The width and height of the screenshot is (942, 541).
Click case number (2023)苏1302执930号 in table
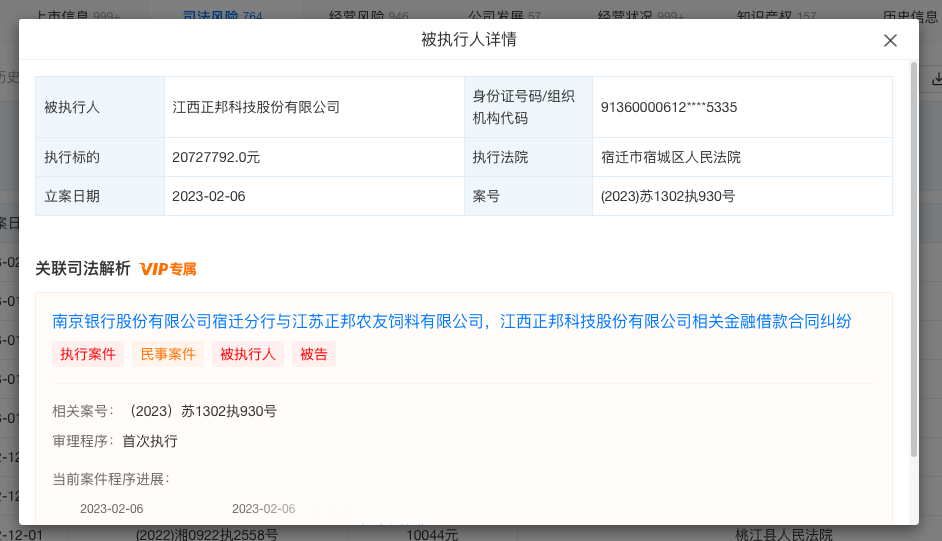(668, 196)
